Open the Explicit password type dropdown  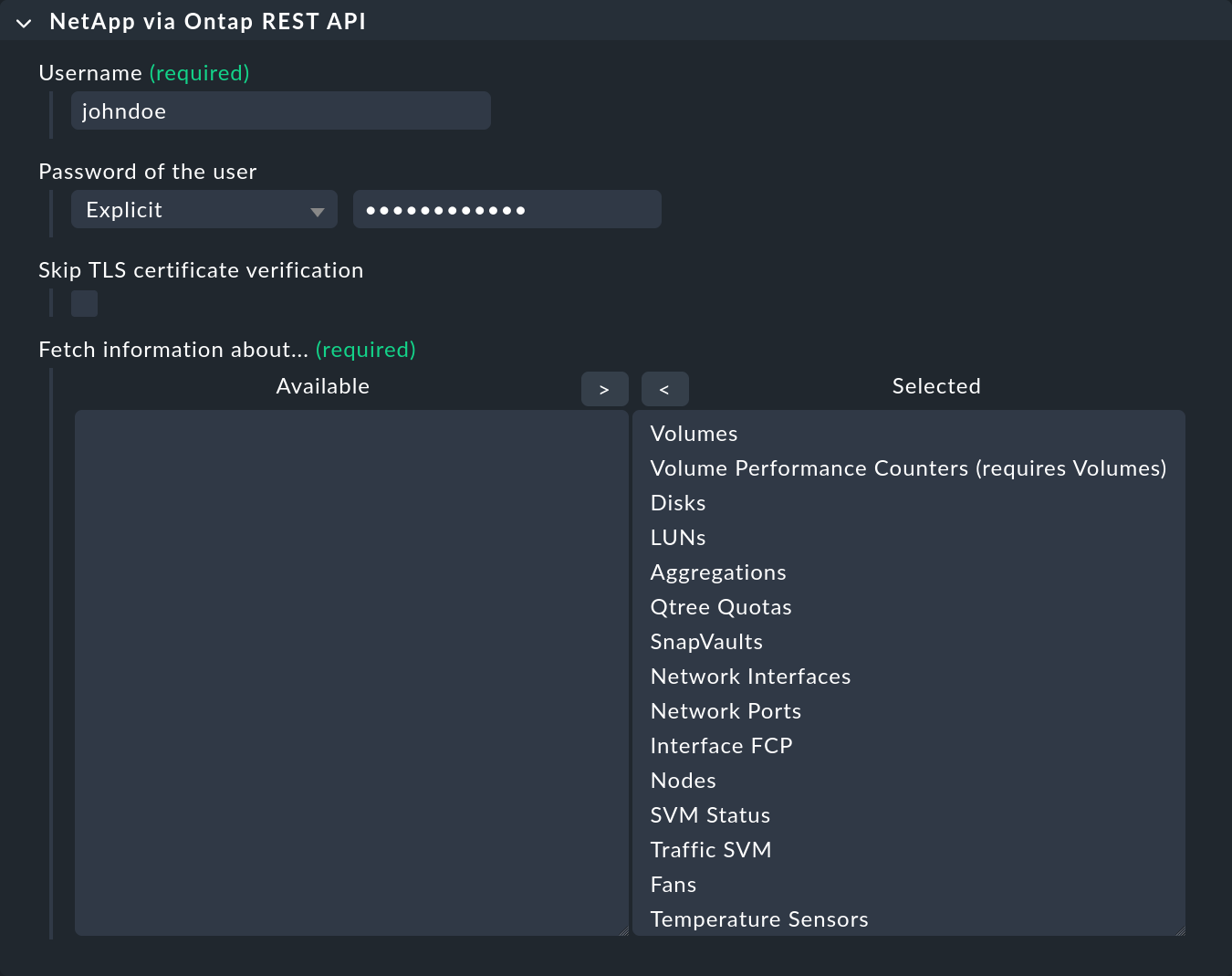pyautogui.click(x=204, y=210)
